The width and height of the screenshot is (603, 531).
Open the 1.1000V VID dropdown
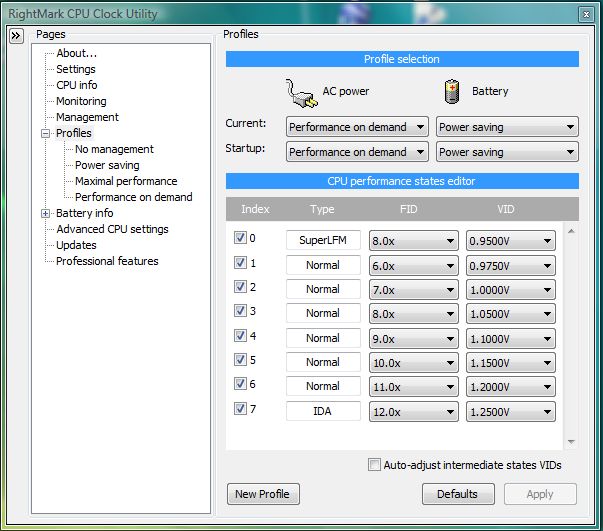511,339
